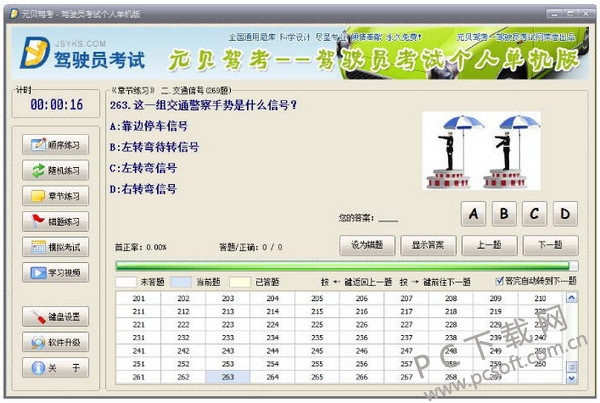Image resolution: width=600 pixels, height=403 pixels.
Task: Select option text C:左转弯信号
Action: click(143, 168)
